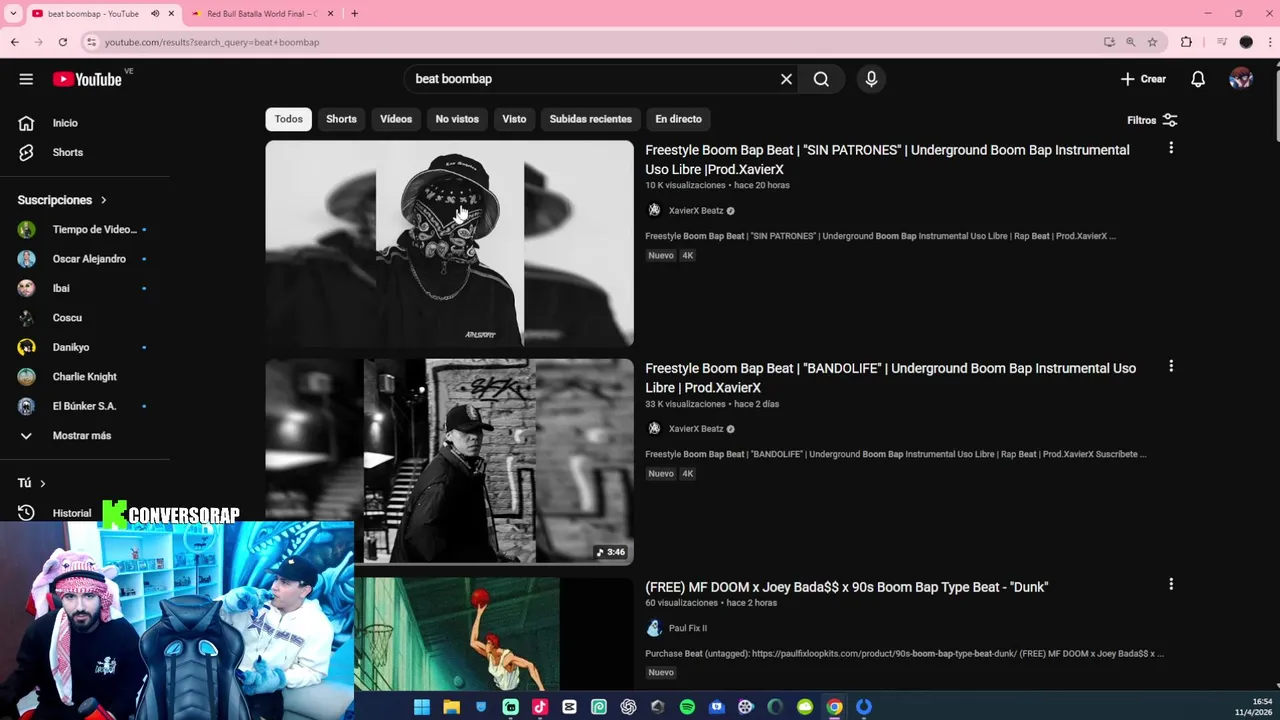Play the SIN PATRONES thumbnail
The height and width of the screenshot is (720, 1280).
click(x=449, y=243)
